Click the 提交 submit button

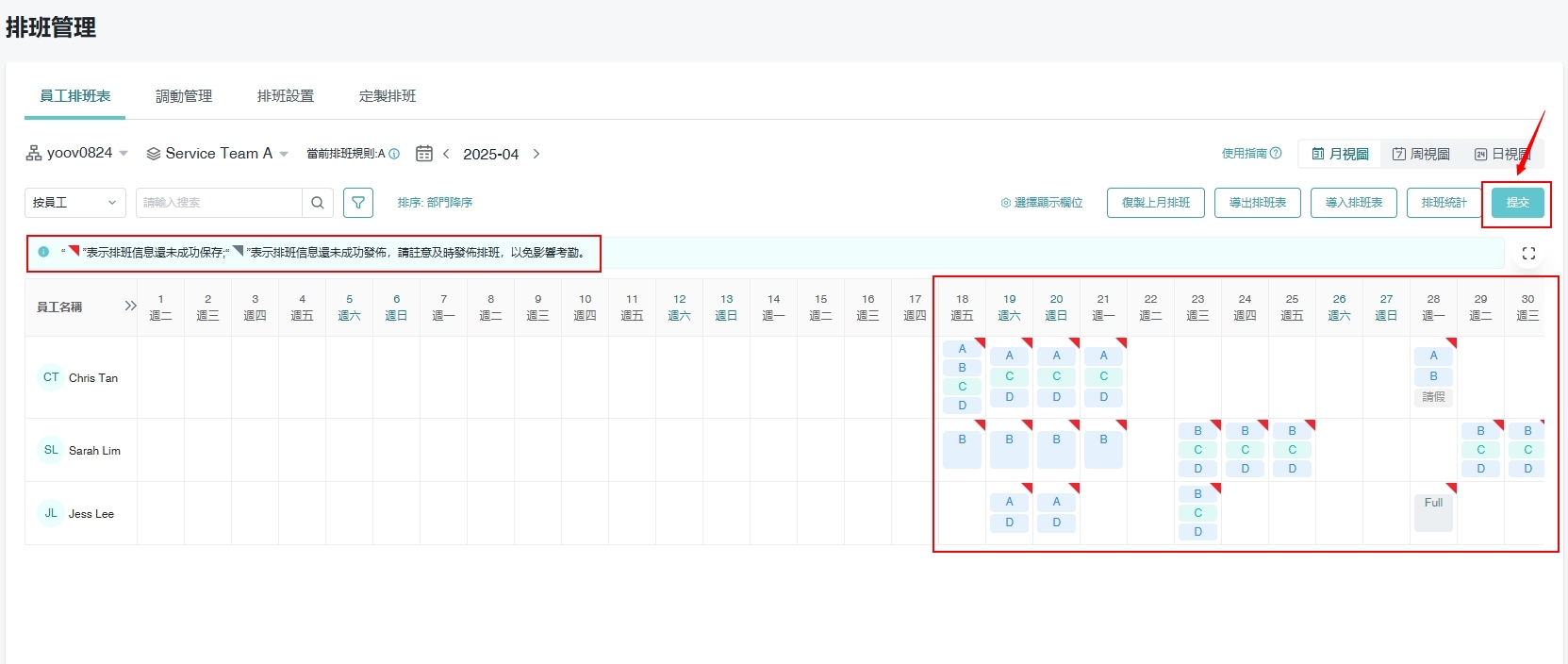[x=1517, y=203]
